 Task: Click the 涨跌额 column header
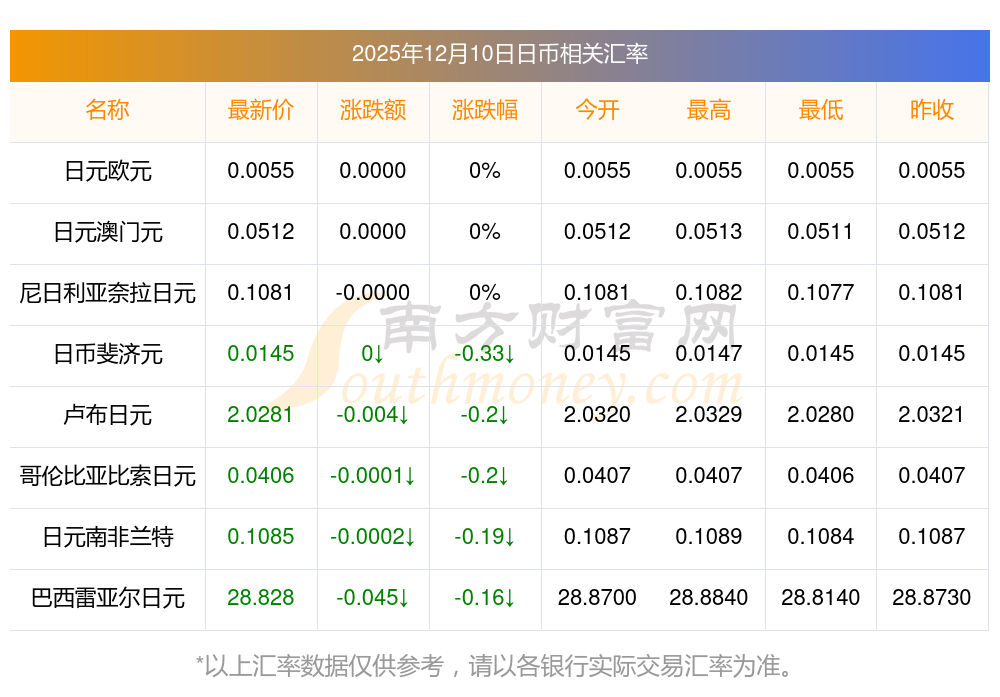pos(373,110)
